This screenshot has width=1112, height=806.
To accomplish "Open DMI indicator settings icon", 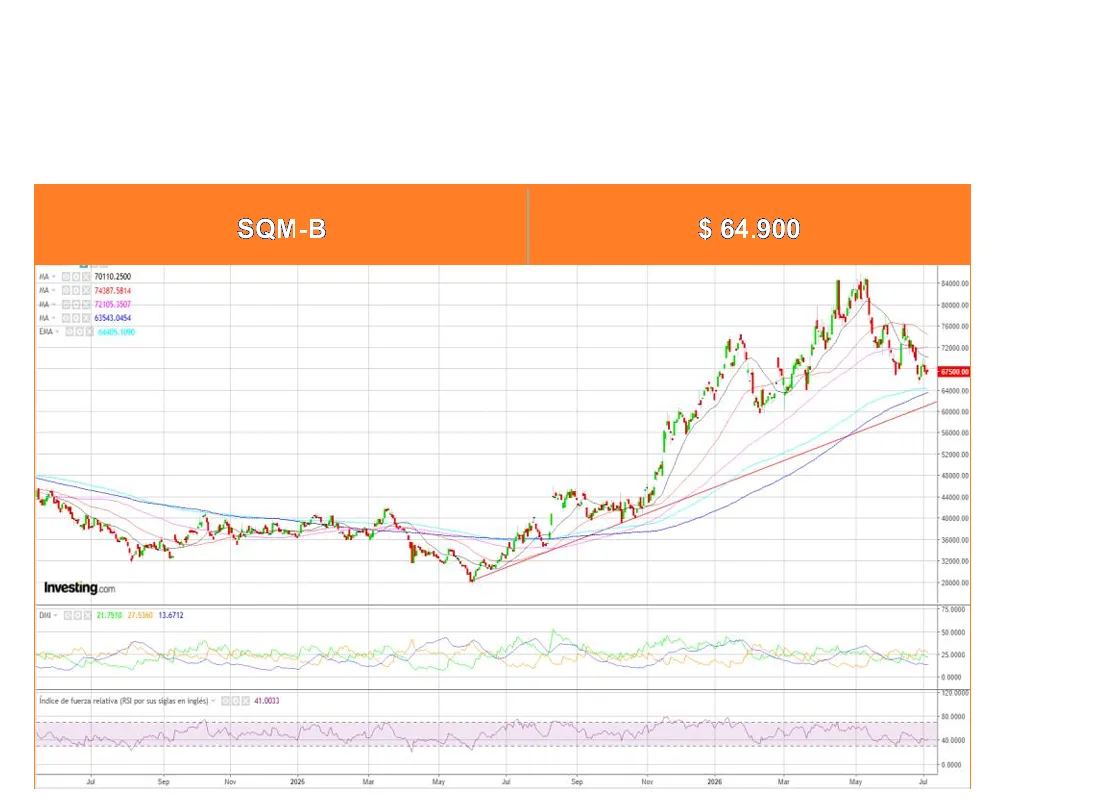I will pyautogui.click(x=78, y=615).
